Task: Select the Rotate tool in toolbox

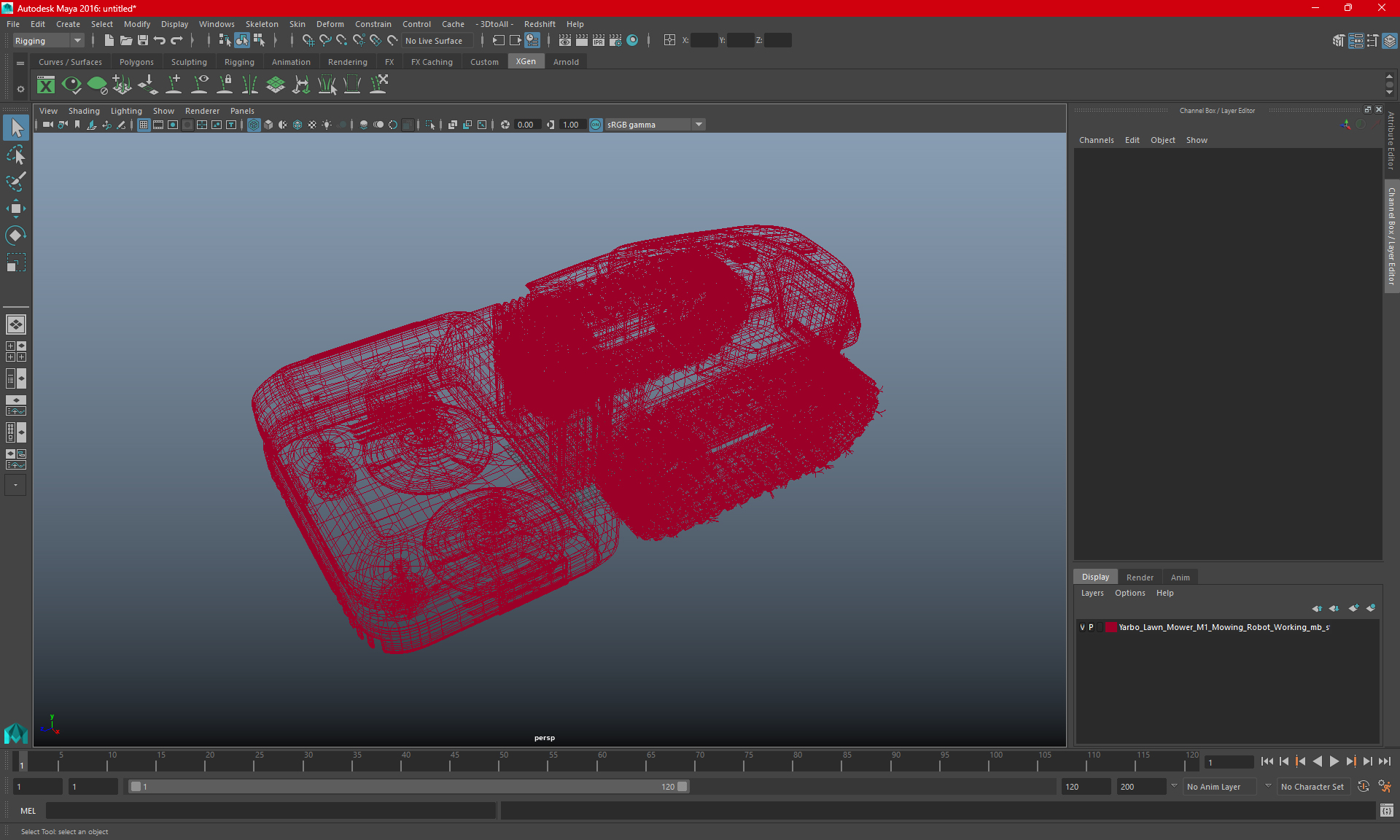Action: pyautogui.click(x=15, y=236)
